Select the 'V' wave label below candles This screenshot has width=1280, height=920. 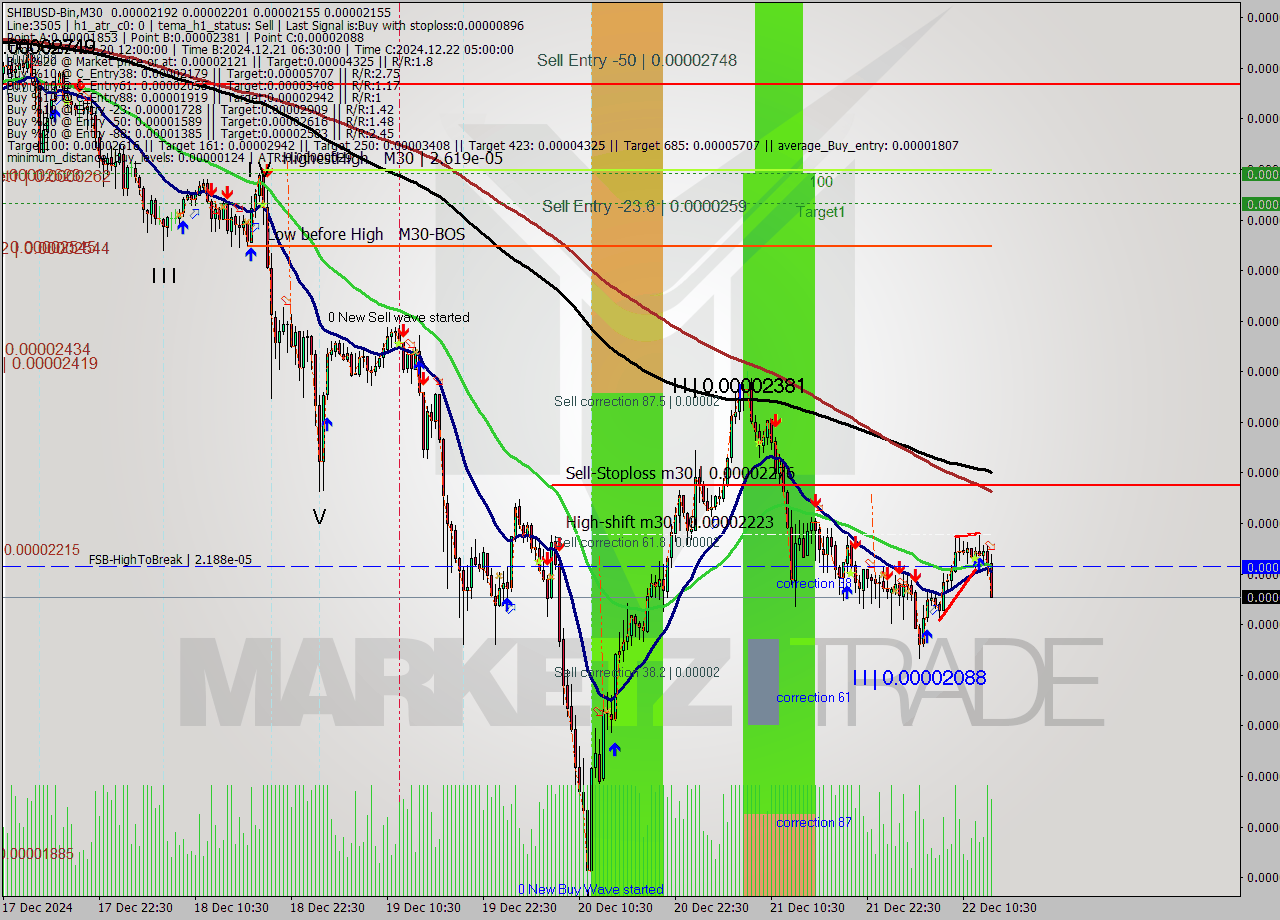[x=319, y=517]
